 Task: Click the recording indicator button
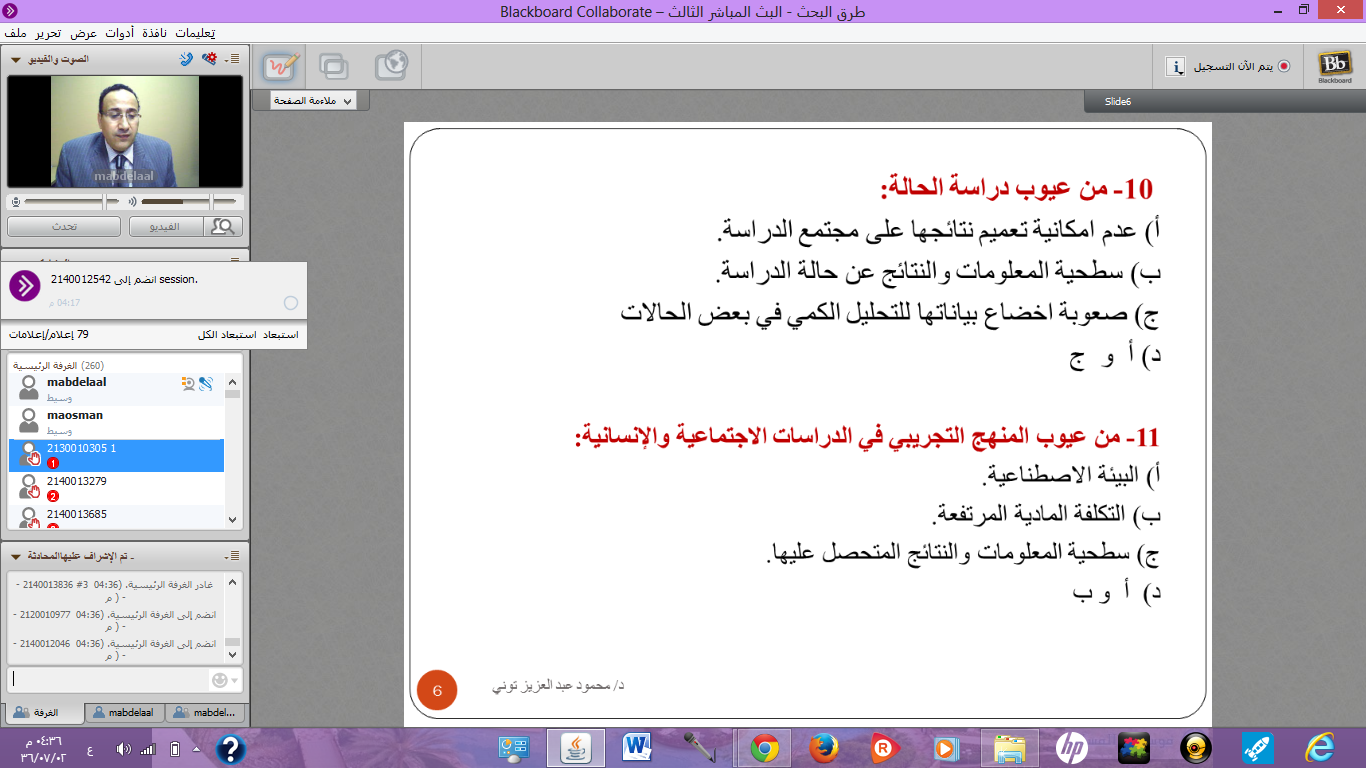click(x=1283, y=67)
